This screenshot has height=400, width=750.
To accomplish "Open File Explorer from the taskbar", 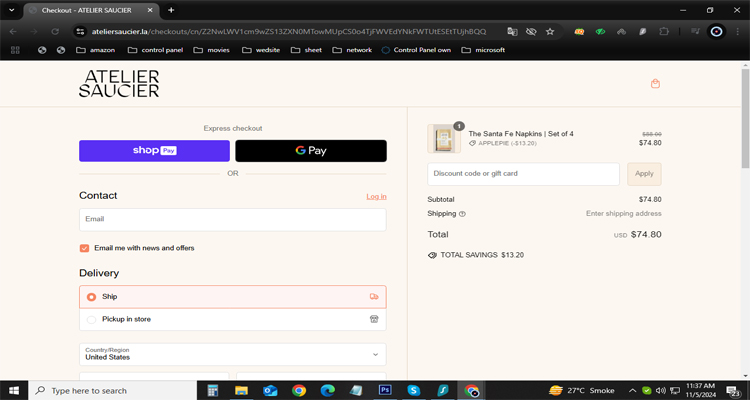I will tap(242, 390).
